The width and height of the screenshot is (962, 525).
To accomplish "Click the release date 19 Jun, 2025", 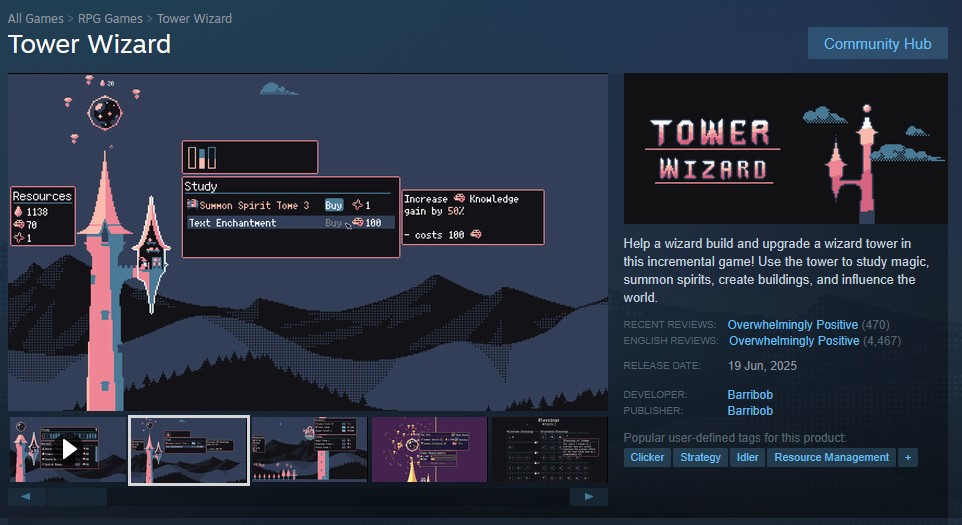I will pyautogui.click(x=762, y=366).
